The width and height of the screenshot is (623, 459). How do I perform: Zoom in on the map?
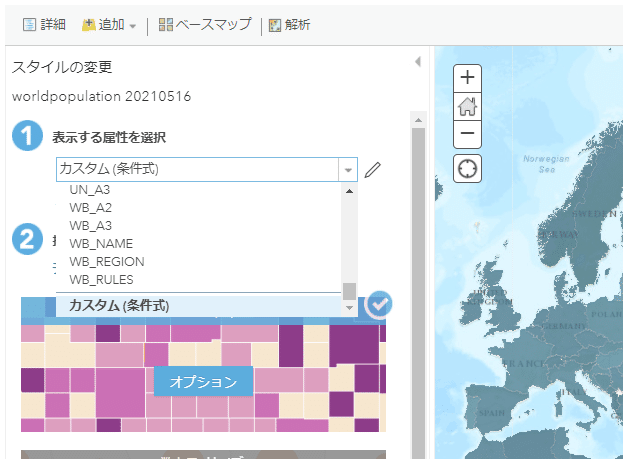467,77
